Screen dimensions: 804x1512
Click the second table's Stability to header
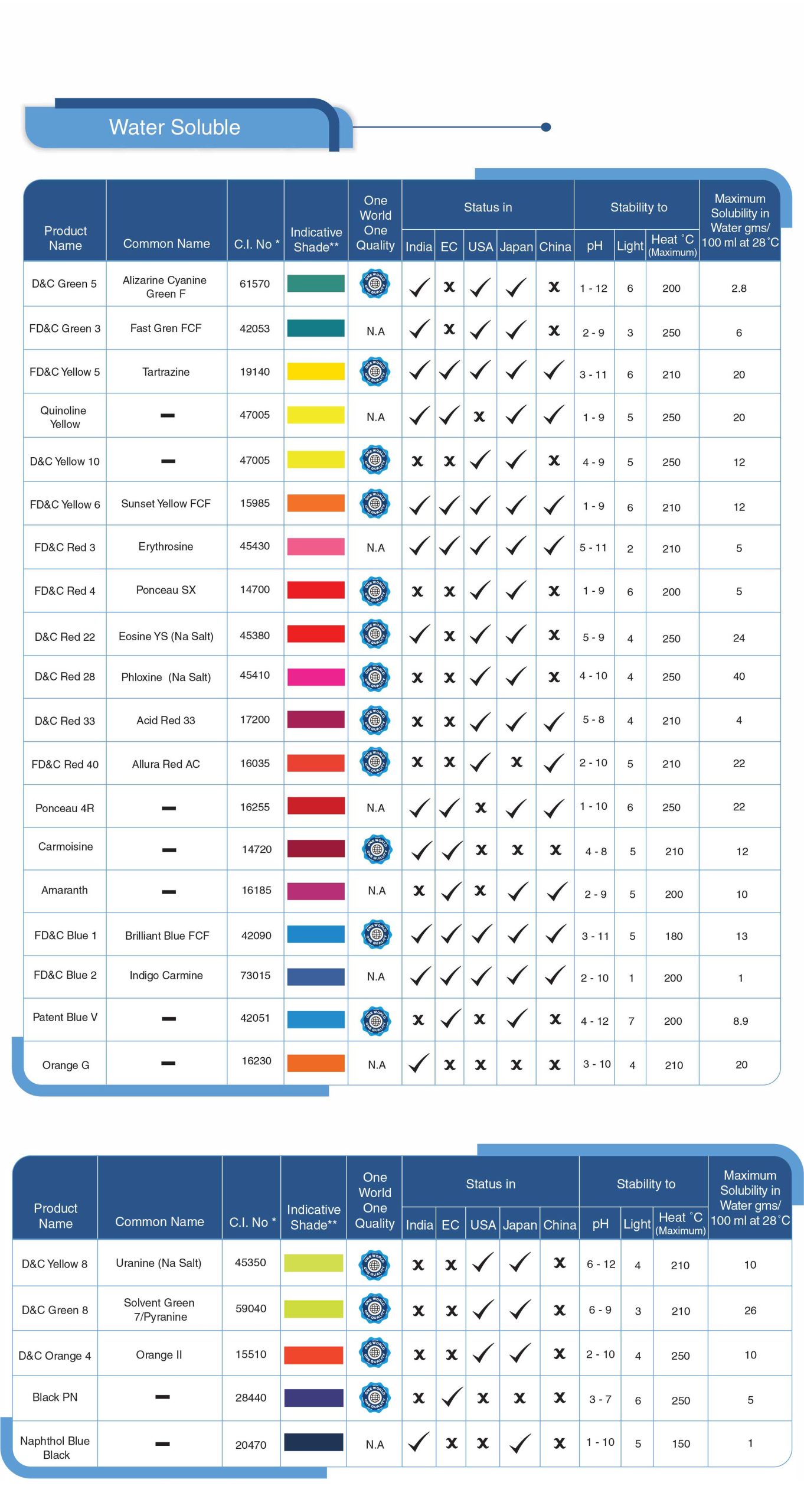[645, 1184]
